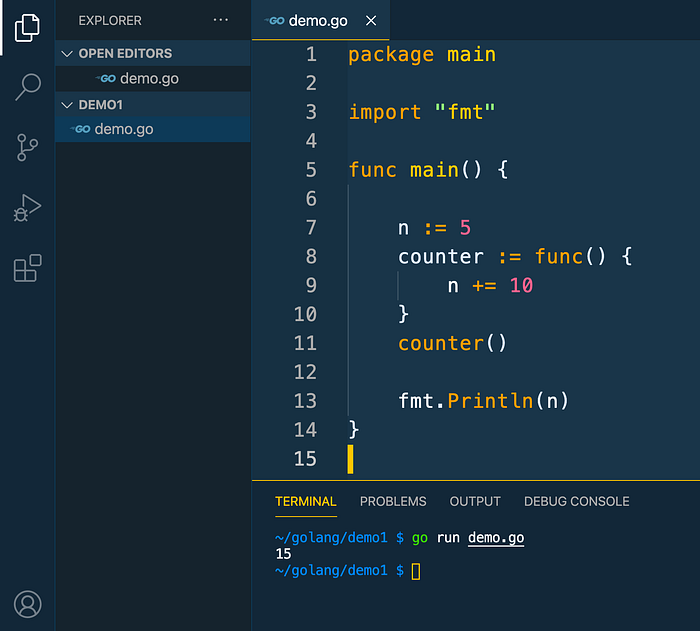700x631 pixels.
Task: Click the 'counter()' call on line 11
Action: [x=452, y=343]
